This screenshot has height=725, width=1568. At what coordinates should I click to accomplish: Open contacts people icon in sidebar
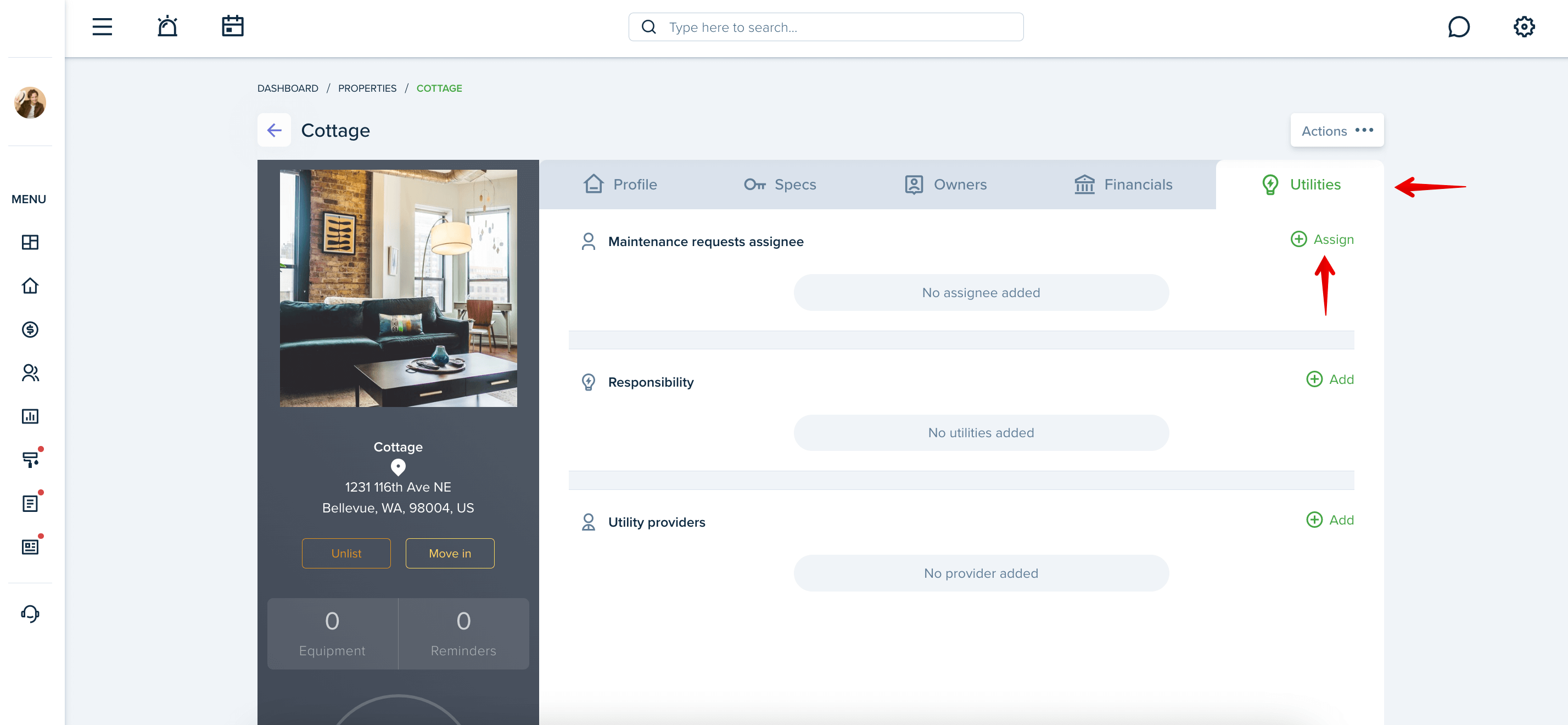pyautogui.click(x=30, y=372)
